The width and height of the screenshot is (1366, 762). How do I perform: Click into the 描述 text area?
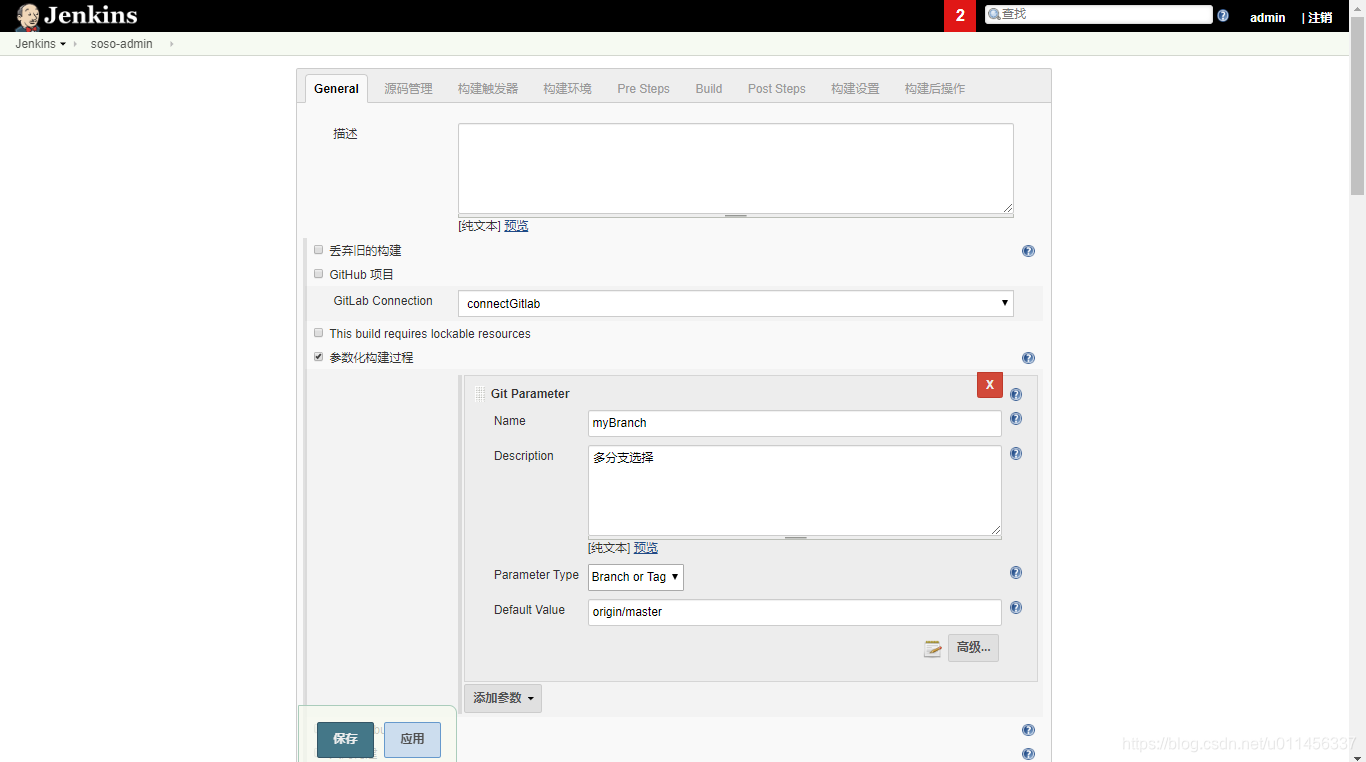[x=736, y=168]
